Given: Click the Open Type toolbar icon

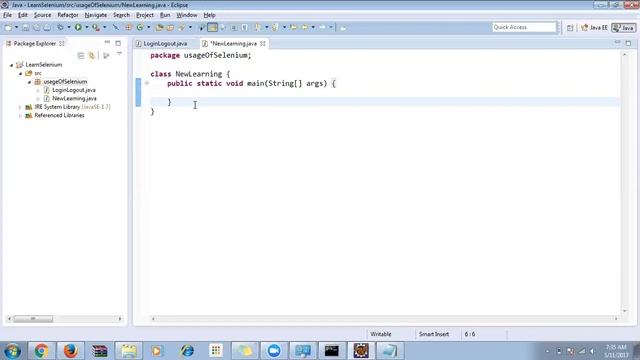Looking at the screenshot, I should coord(159,27).
